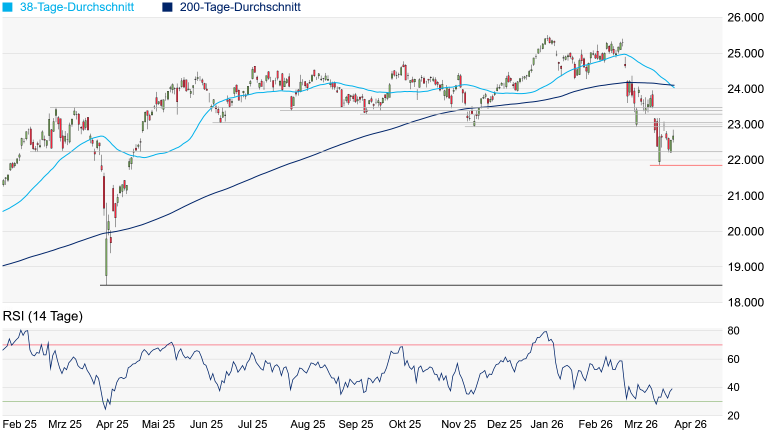The image size is (765, 430).
Task: Click the RSI axis value 80
Action: click(x=733, y=331)
